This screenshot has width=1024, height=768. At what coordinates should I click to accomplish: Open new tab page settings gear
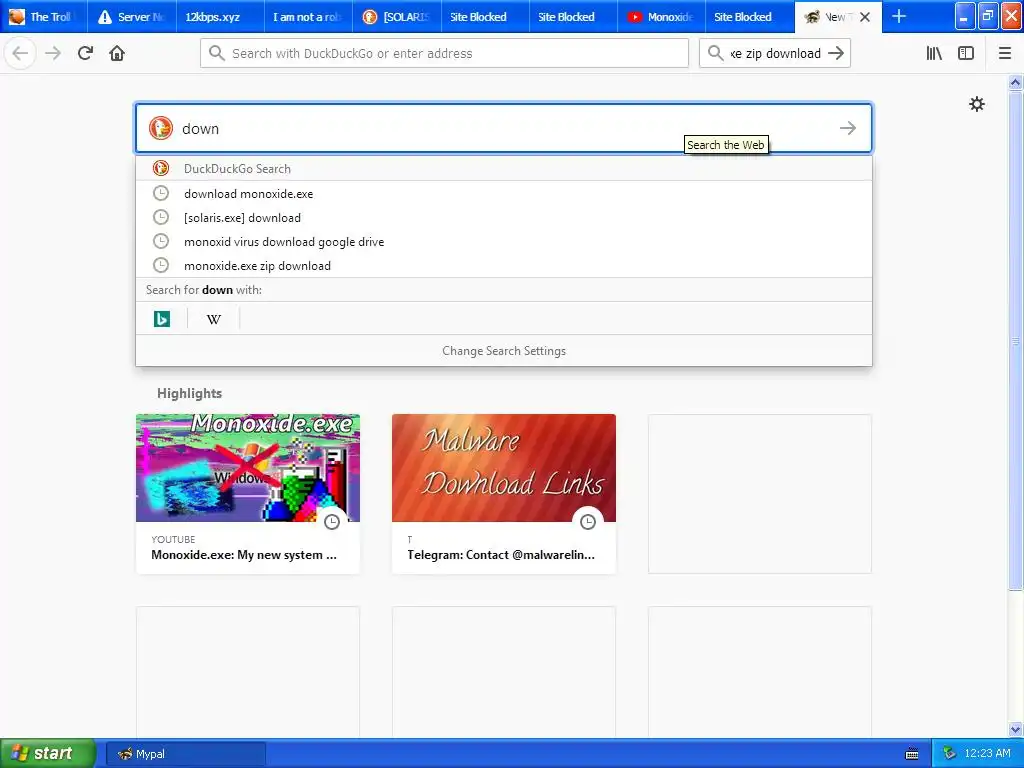pos(977,104)
